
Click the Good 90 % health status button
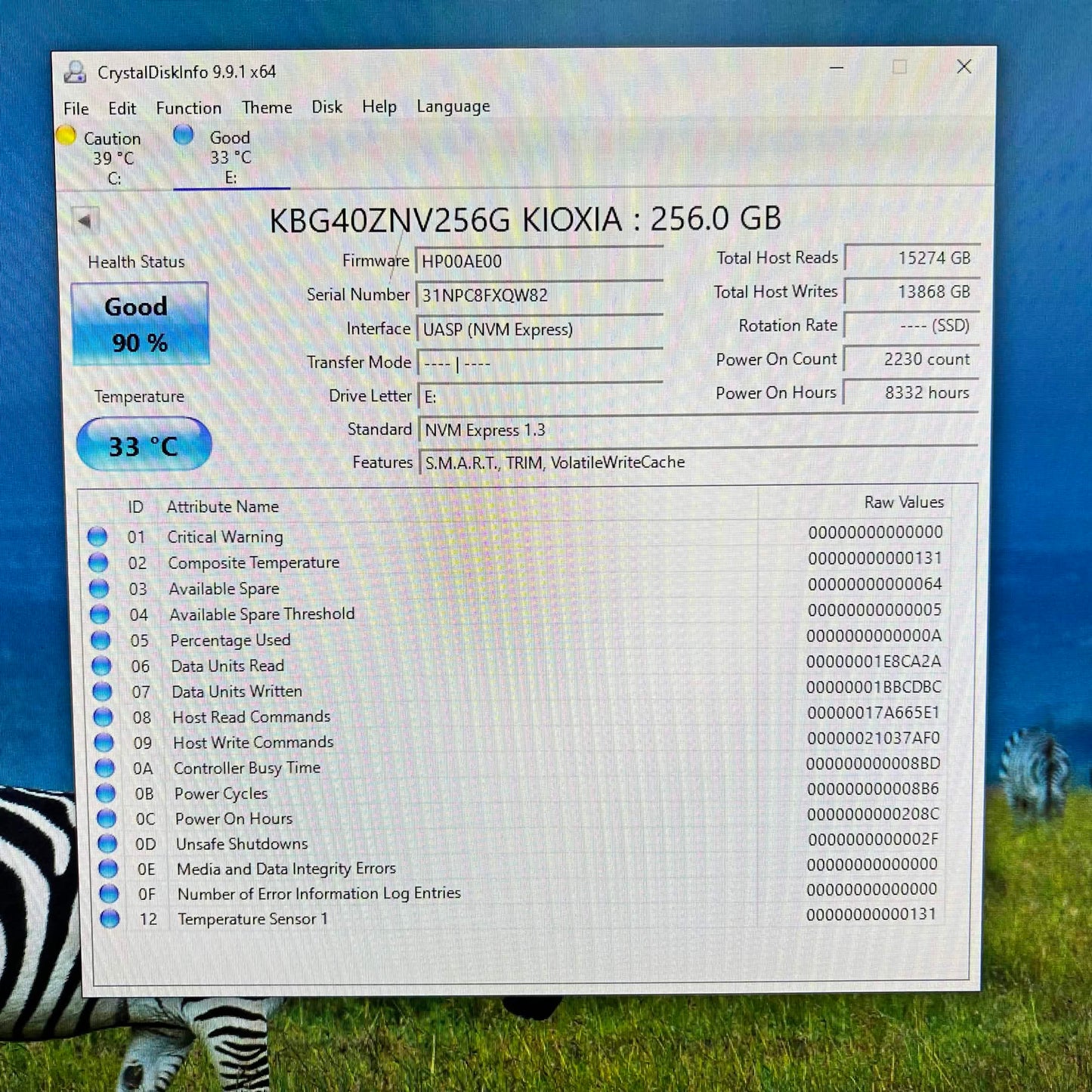[139, 324]
